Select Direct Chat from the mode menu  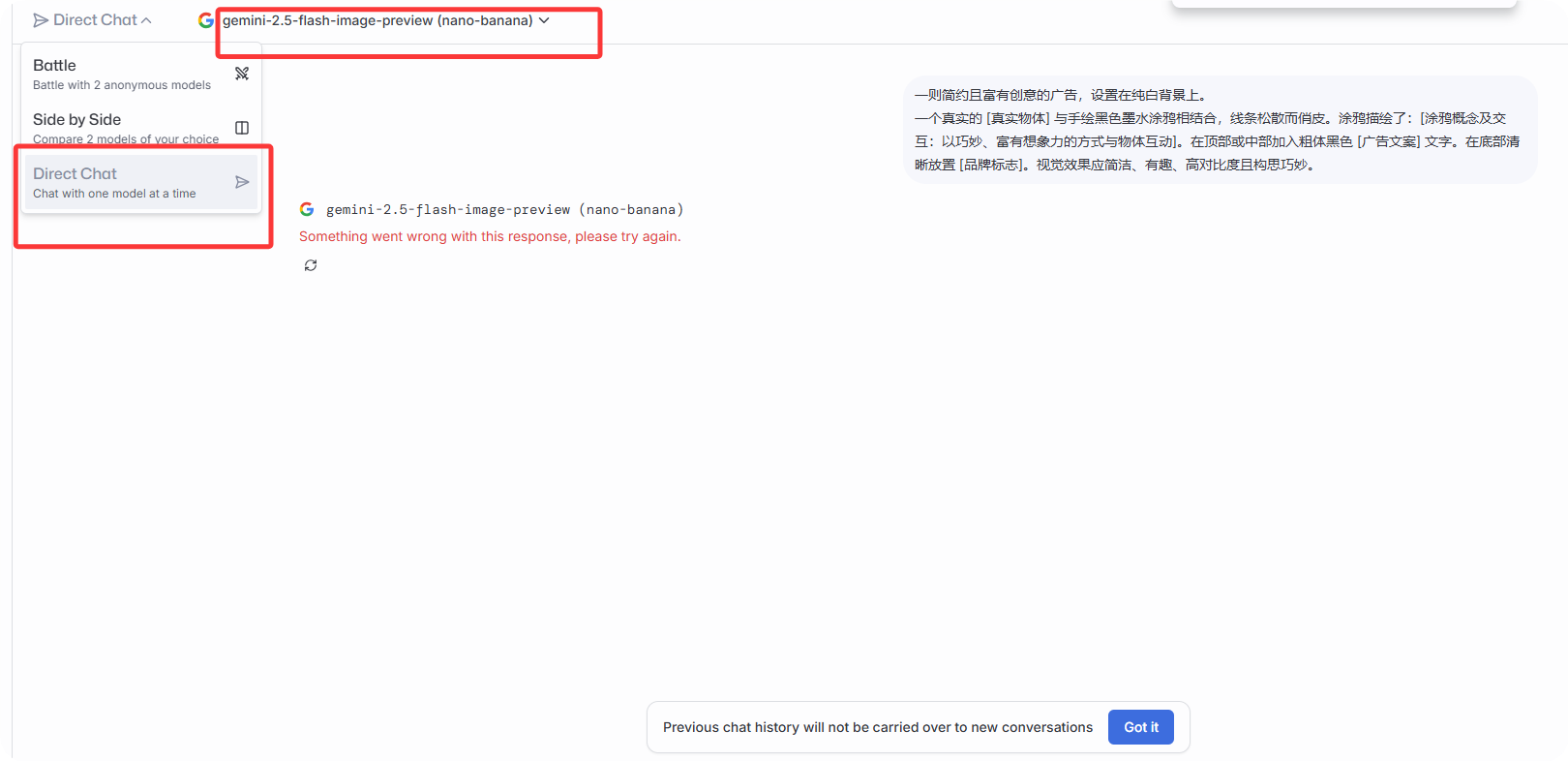point(75,174)
